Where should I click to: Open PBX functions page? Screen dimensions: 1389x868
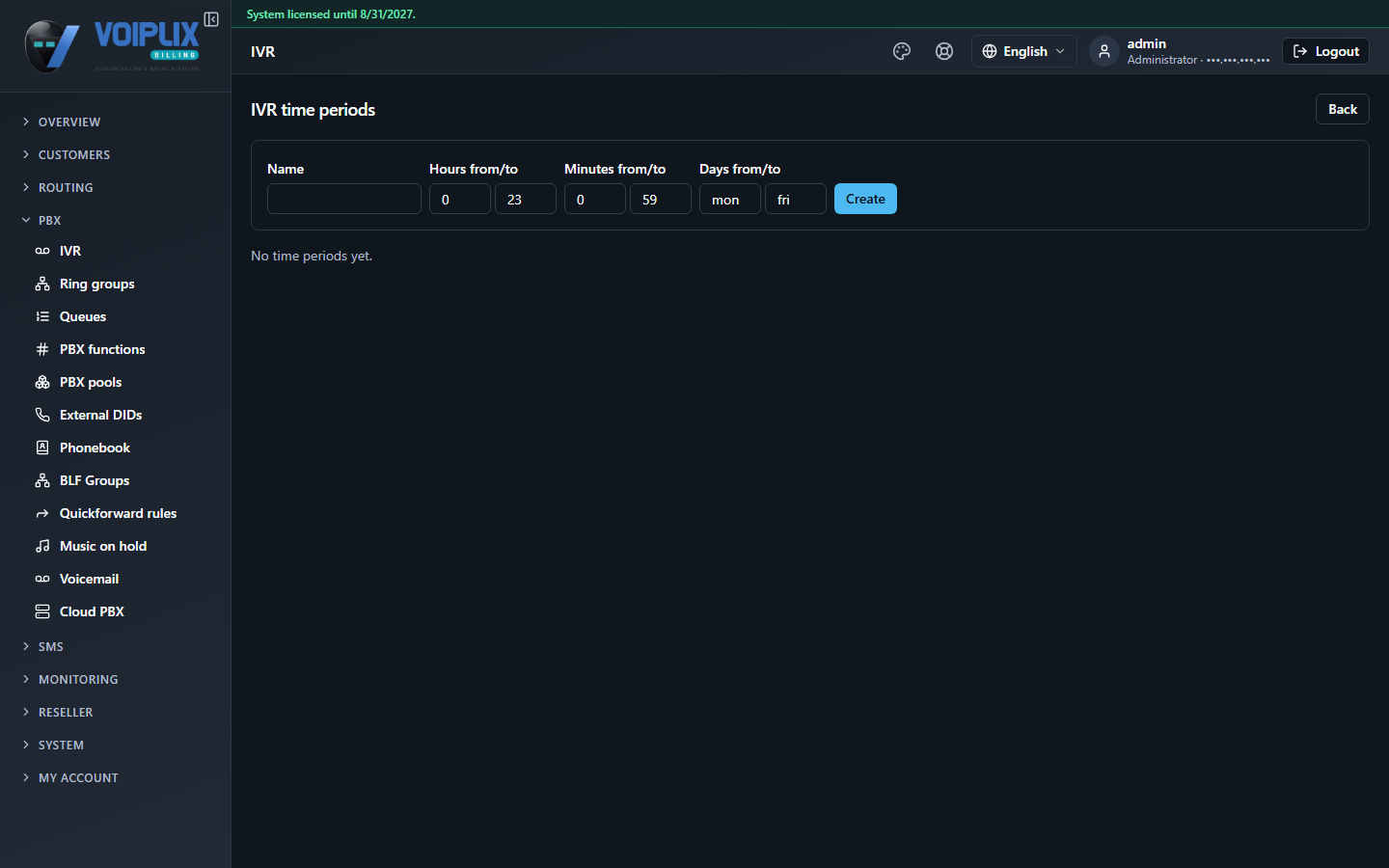[116, 349]
